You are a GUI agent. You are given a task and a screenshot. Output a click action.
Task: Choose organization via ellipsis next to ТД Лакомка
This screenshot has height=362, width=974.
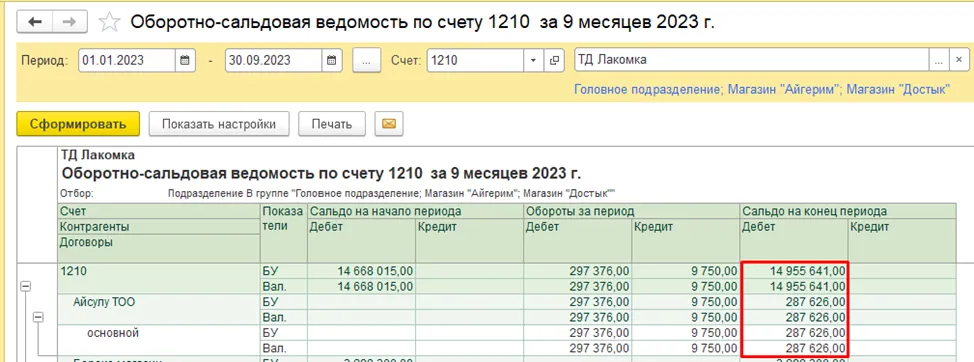click(x=939, y=60)
